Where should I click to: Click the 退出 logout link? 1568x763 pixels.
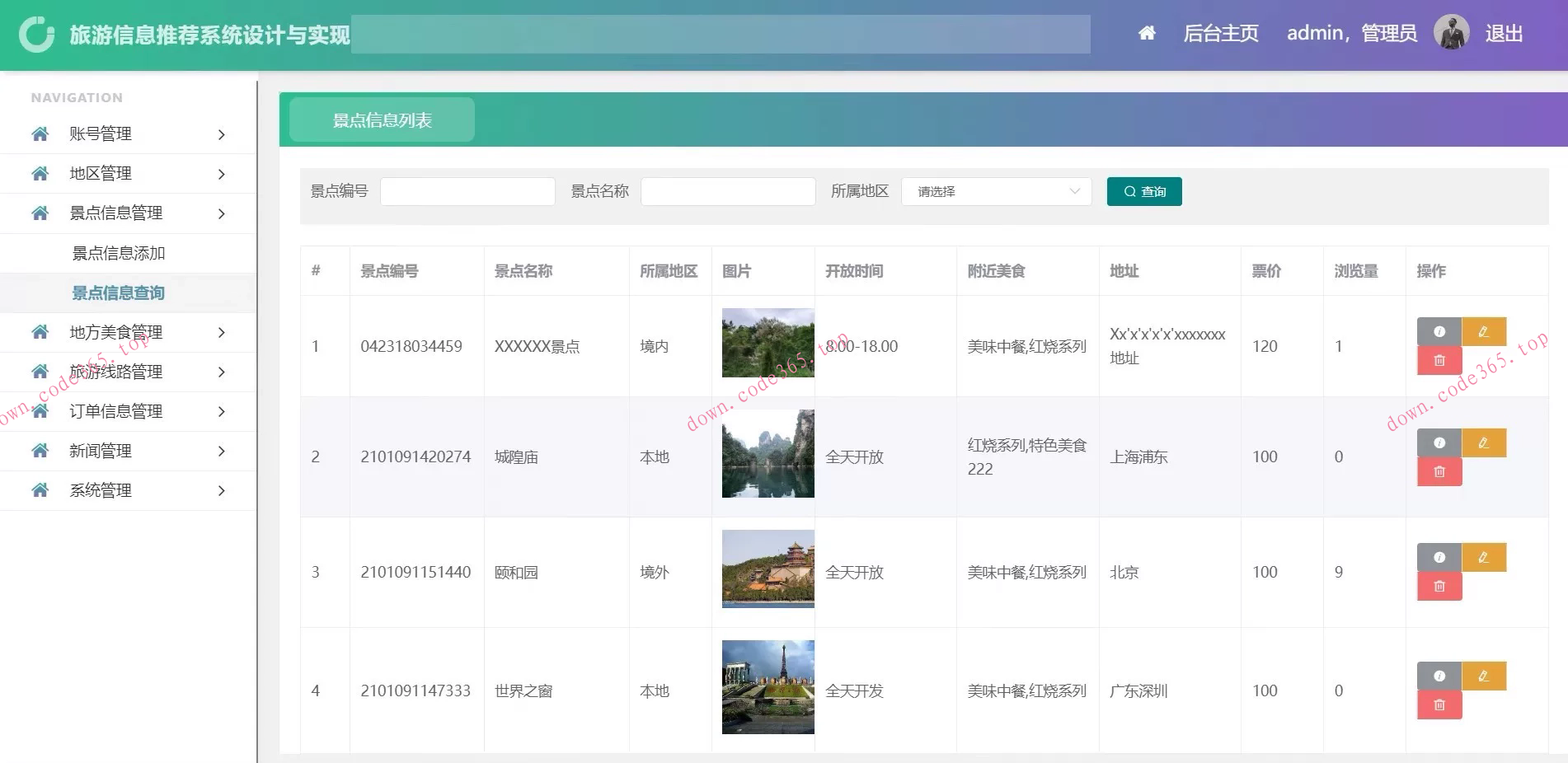[x=1504, y=34]
